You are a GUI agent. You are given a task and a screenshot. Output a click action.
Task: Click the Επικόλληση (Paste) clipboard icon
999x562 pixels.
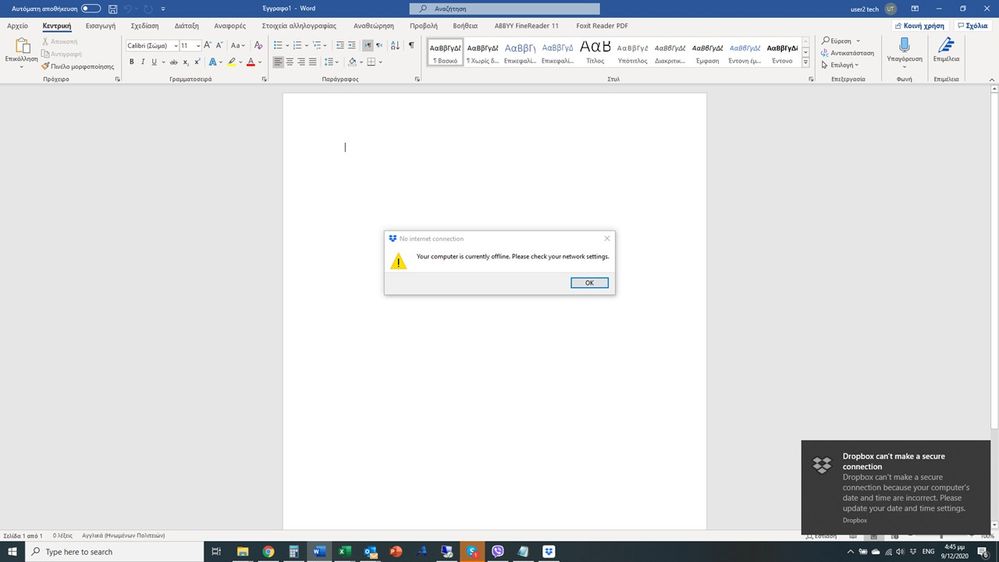pyautogui.click(x=22, y=46)
